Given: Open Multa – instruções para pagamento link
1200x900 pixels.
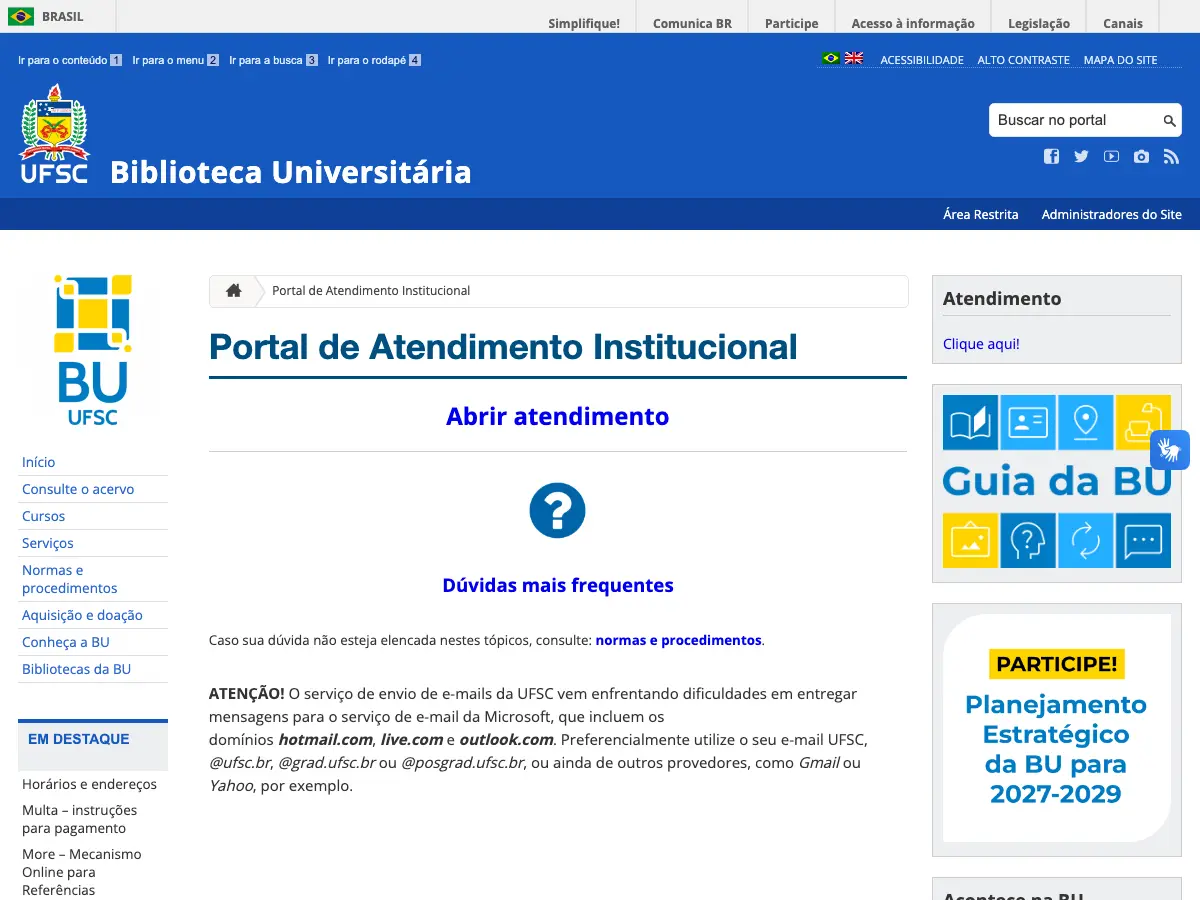Looking at the screenshot, I should click(80, 819).
